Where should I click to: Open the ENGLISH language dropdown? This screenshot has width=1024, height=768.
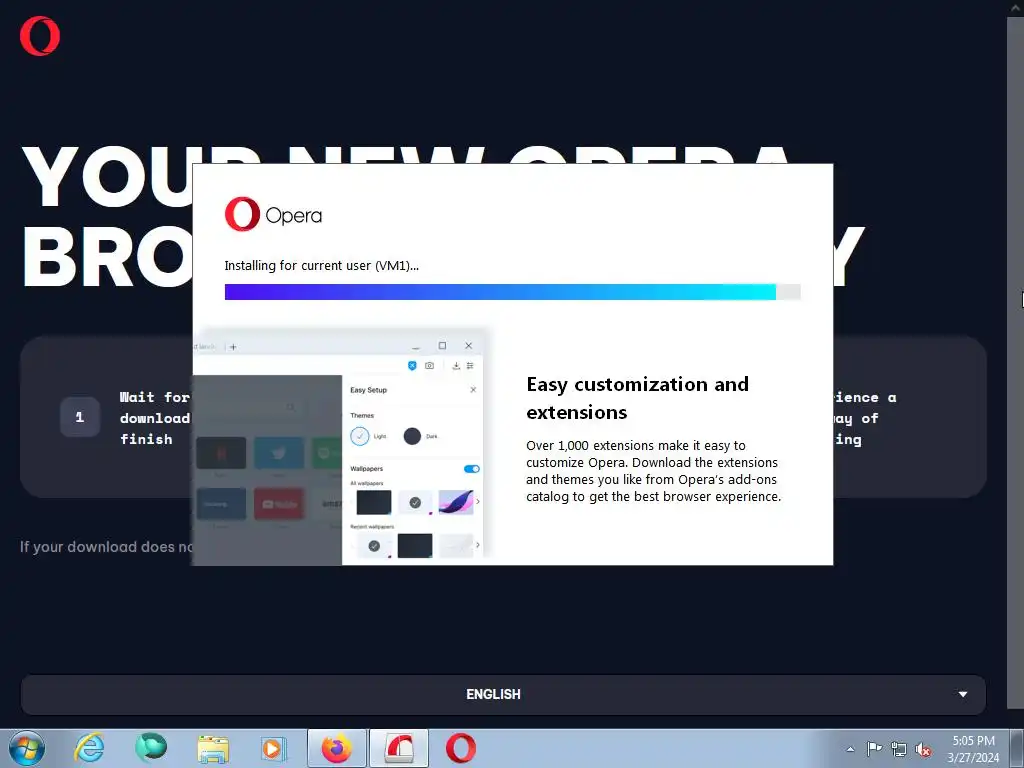coord(503,694)
